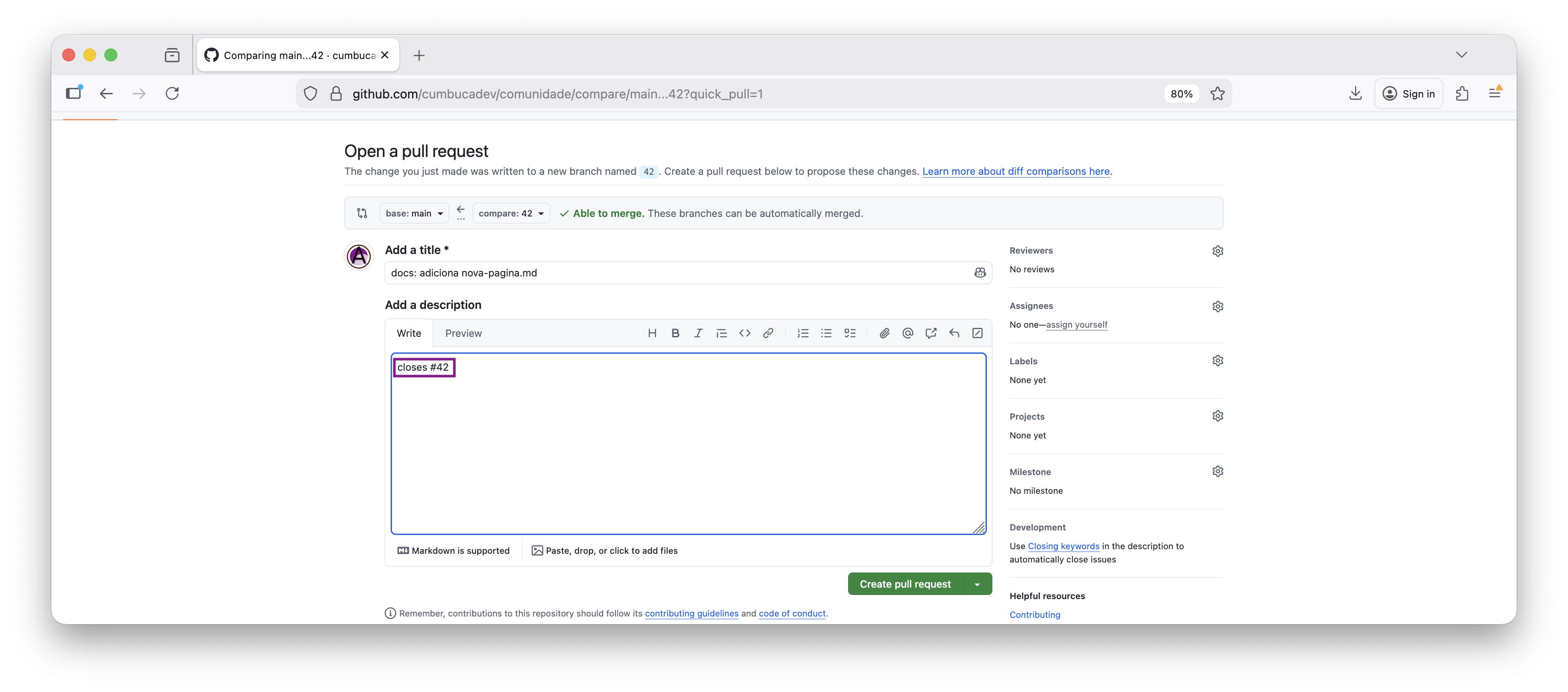Open Assignees settings gear
Viewport: 1568px width, 692px height.
pyautogui.click(x=1217, y=306)
